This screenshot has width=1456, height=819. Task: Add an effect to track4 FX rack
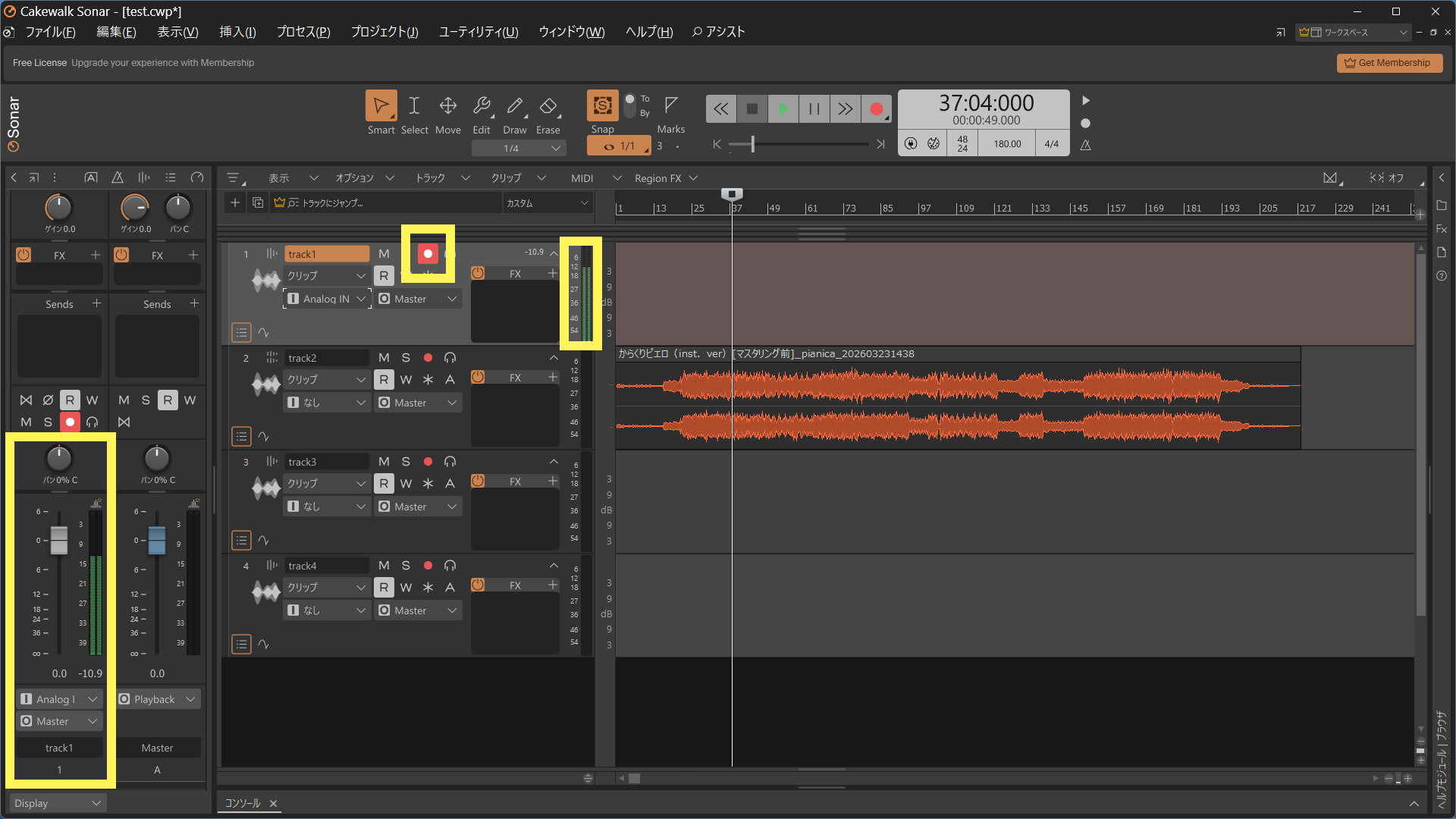[x=552, y=585]
